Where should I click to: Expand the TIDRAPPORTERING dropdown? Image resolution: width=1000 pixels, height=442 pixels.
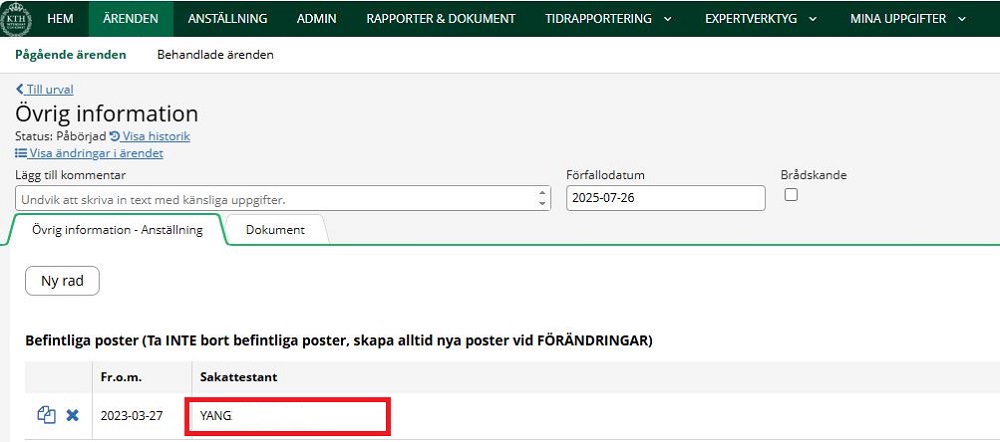[608, 18]
